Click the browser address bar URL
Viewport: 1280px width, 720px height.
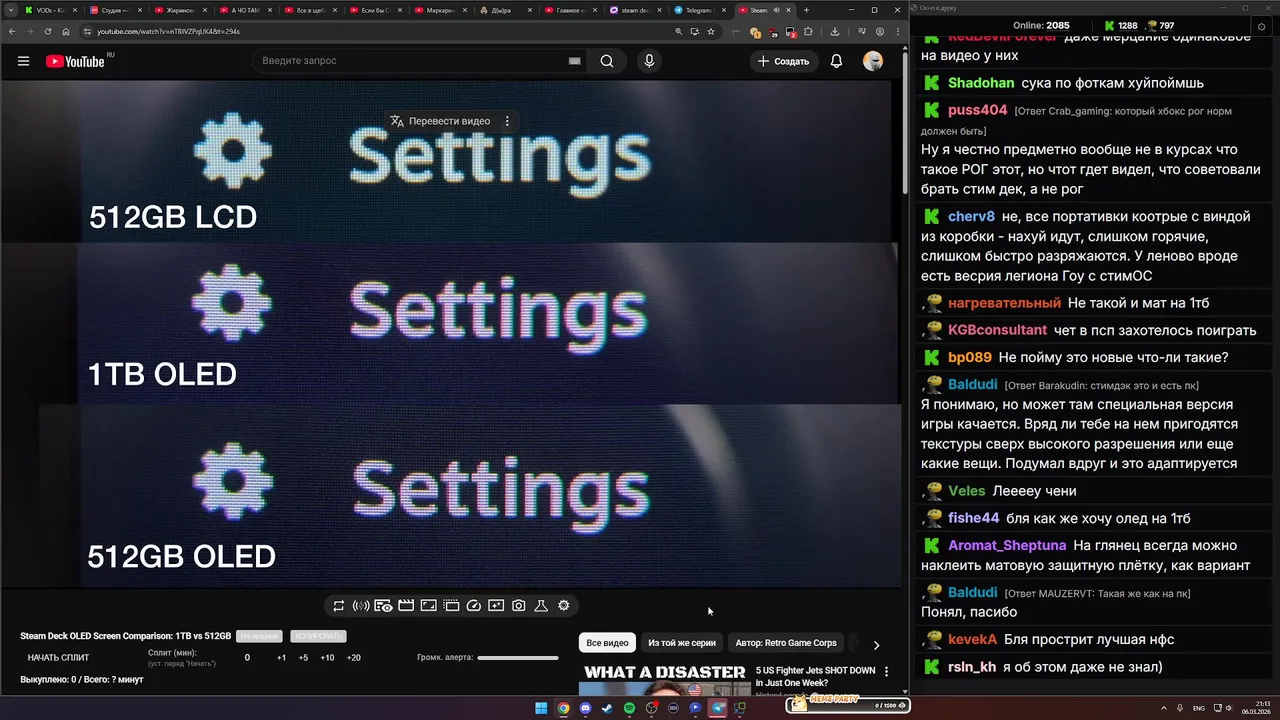point(168,31)
